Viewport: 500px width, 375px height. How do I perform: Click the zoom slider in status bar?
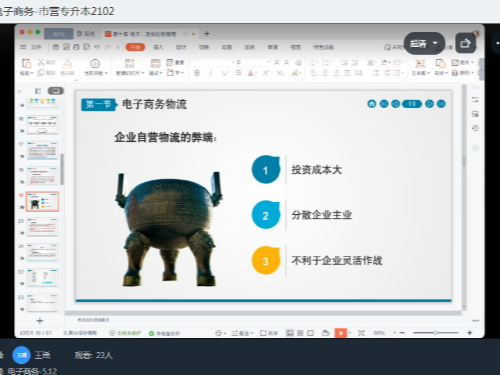435,333
